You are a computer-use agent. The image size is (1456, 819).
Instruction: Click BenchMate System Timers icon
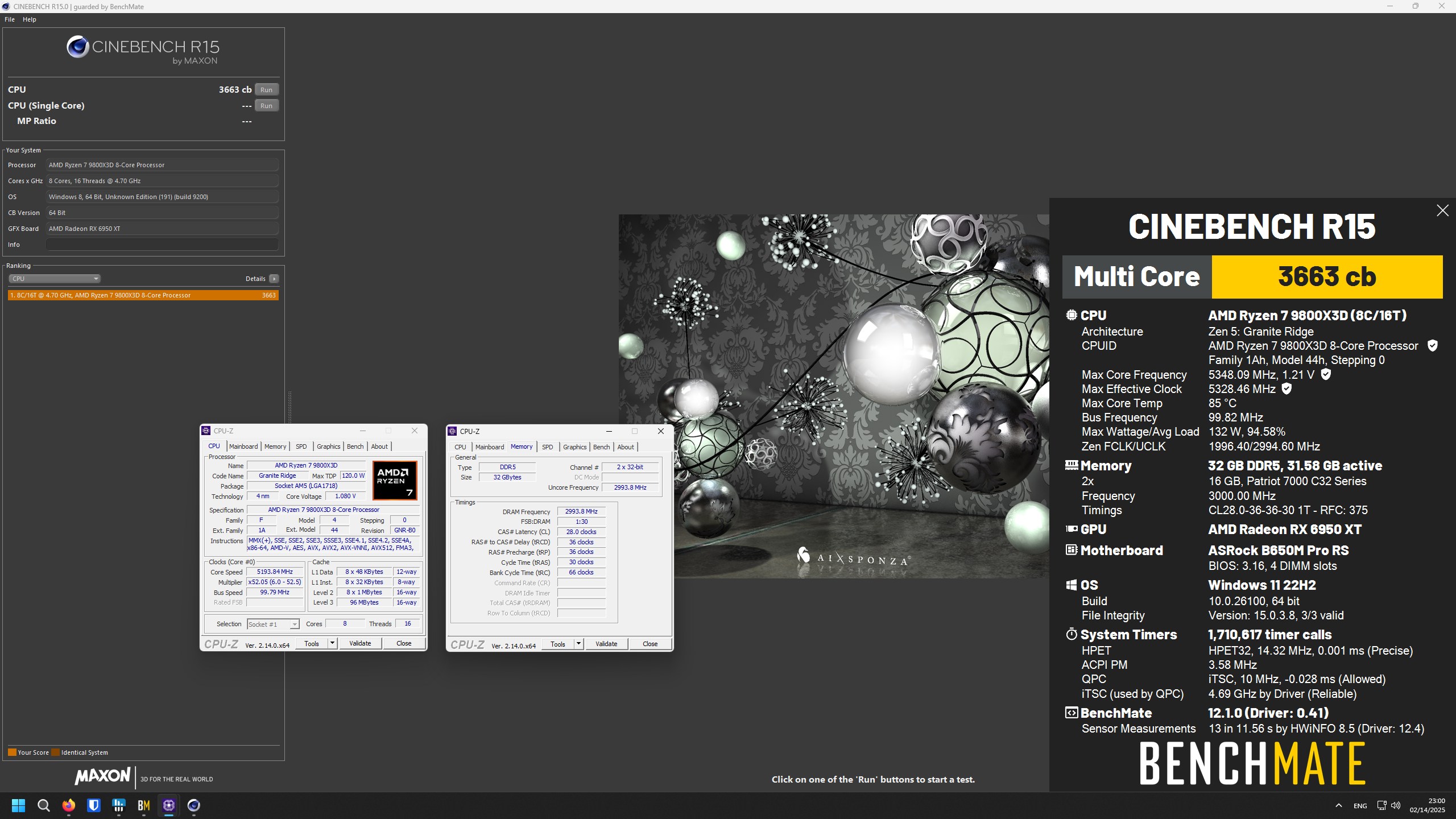pyautogui.click(x=1072, y=634)
